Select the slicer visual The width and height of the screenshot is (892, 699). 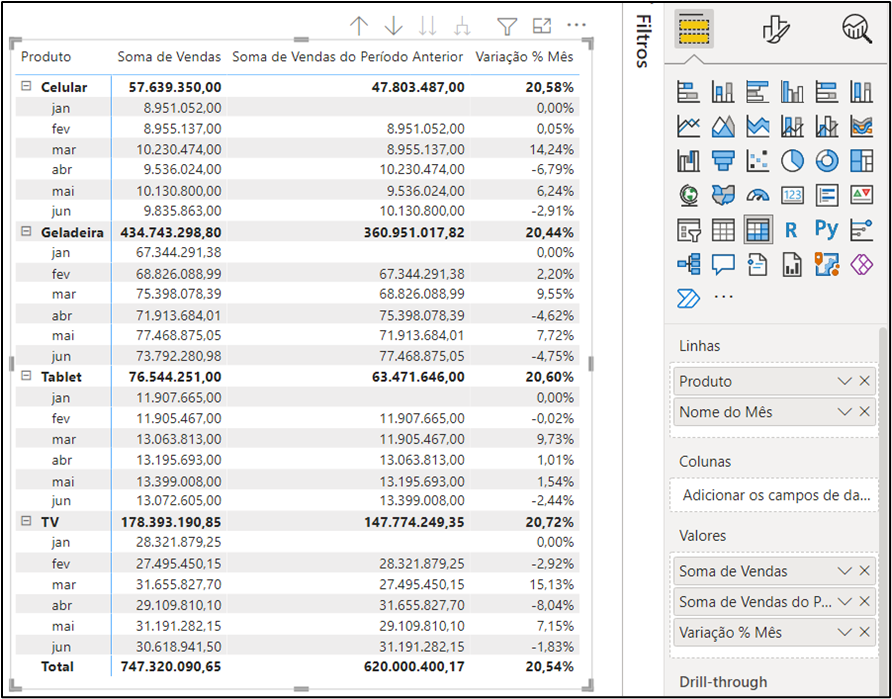[x=688, y=230]
